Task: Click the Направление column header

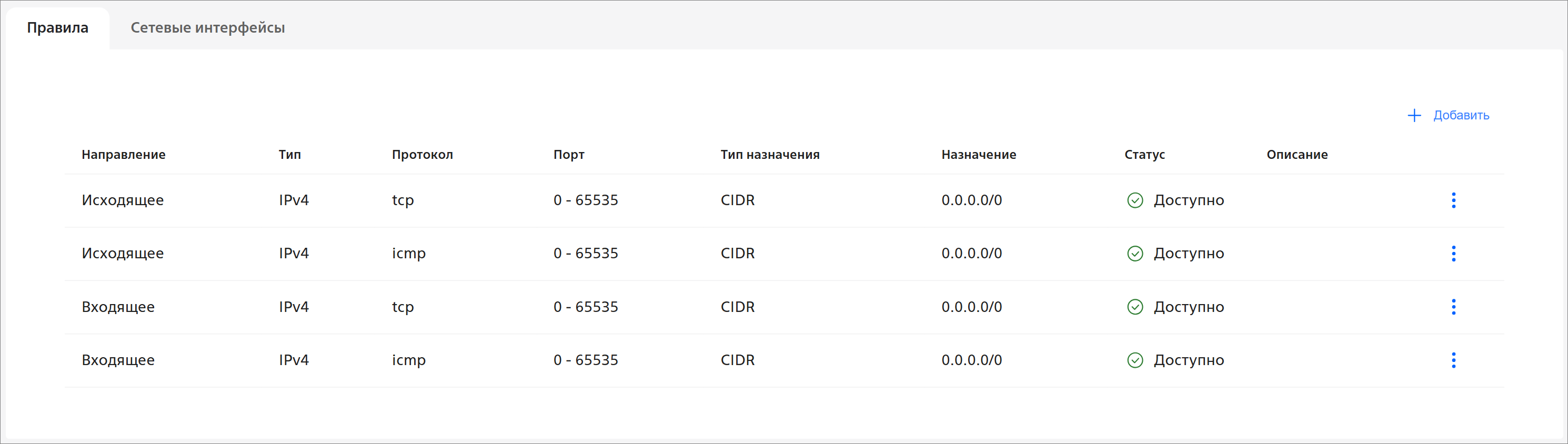Action: [124, 155]
